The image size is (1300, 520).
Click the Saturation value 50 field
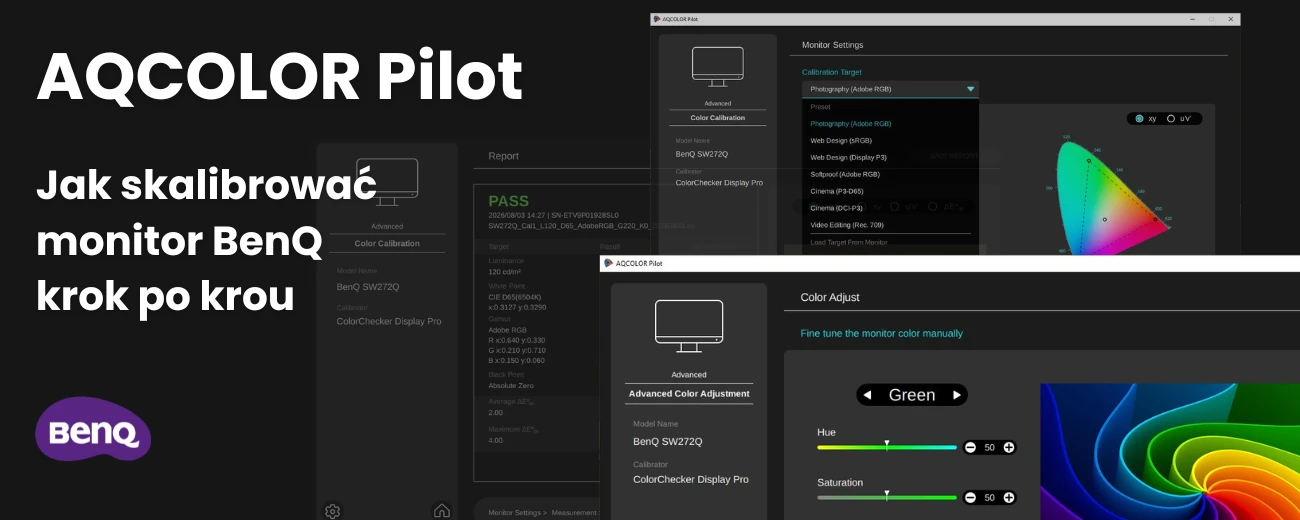click(x=989, y=497)
